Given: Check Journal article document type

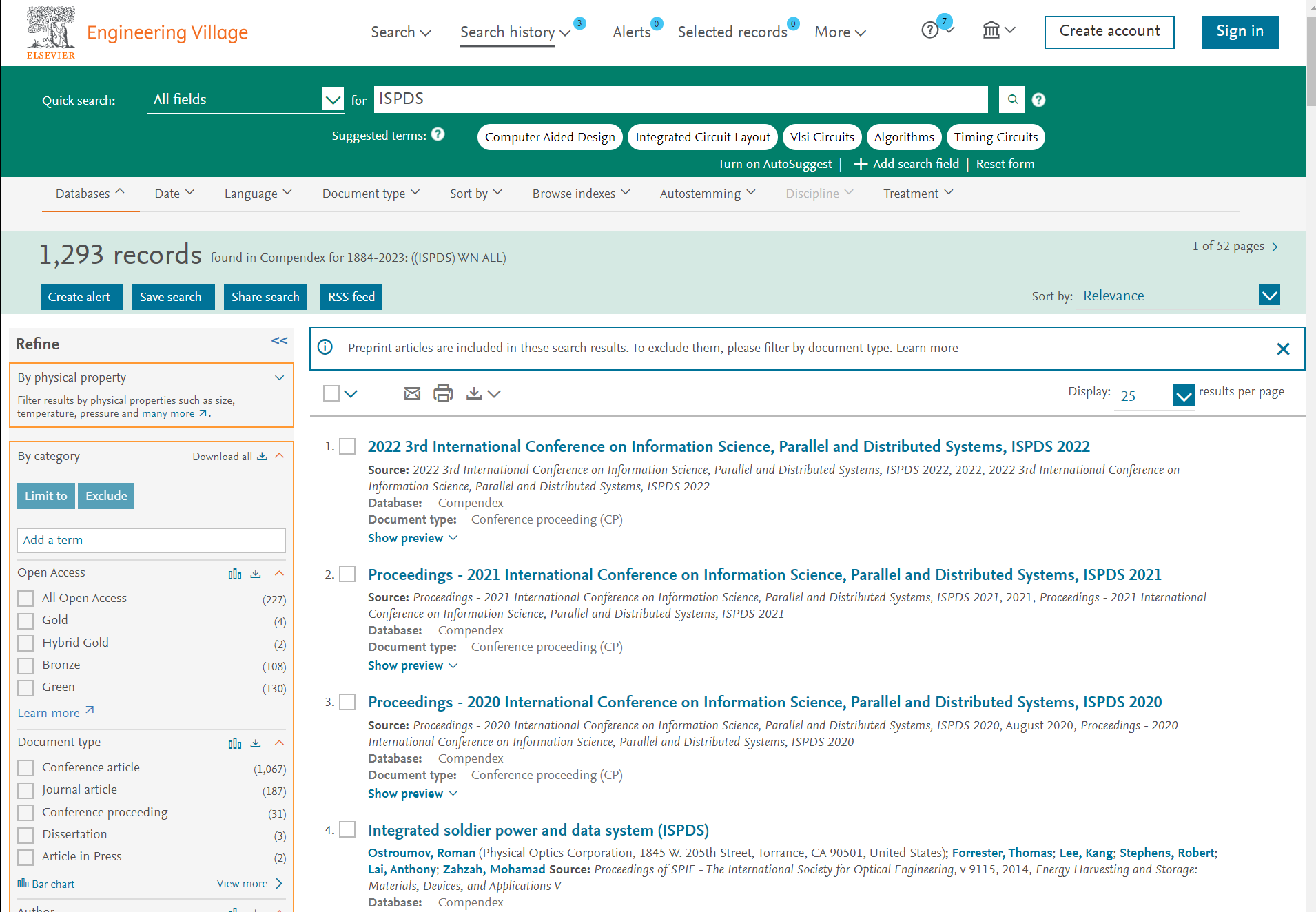Looking at the screenshot, I should point(25,790).
